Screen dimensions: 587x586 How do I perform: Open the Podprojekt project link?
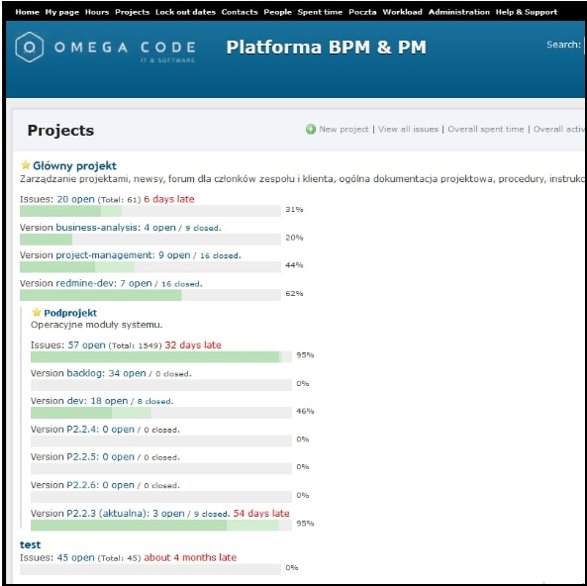coord(70,313)
